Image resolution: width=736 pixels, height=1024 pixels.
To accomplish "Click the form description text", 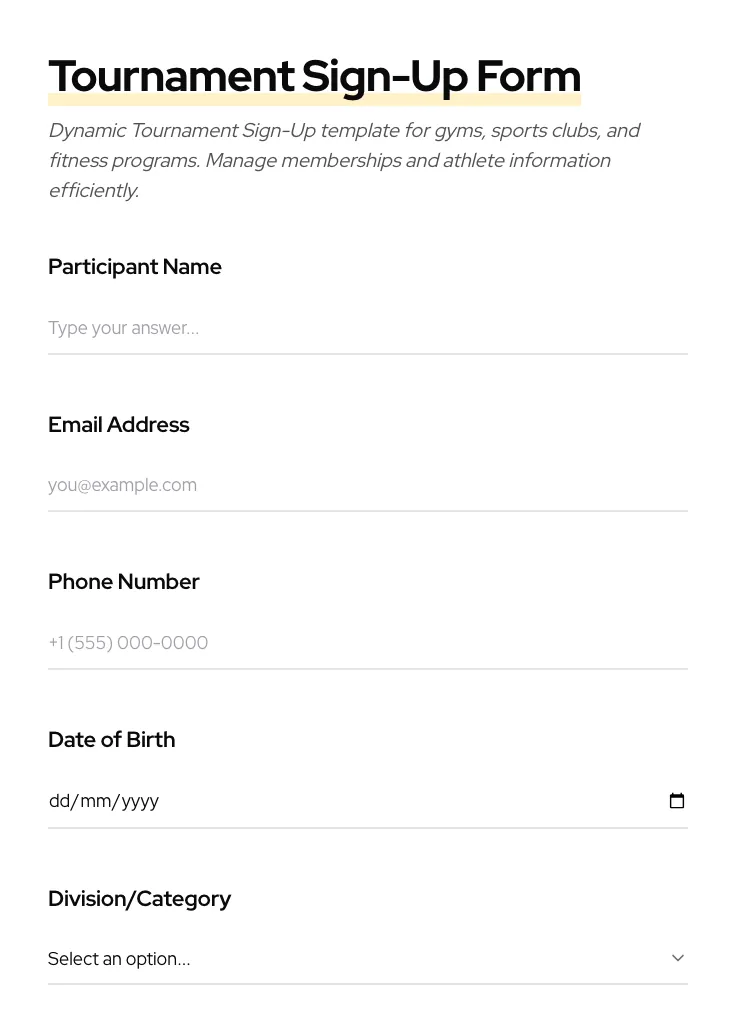I will pos(344,160).
